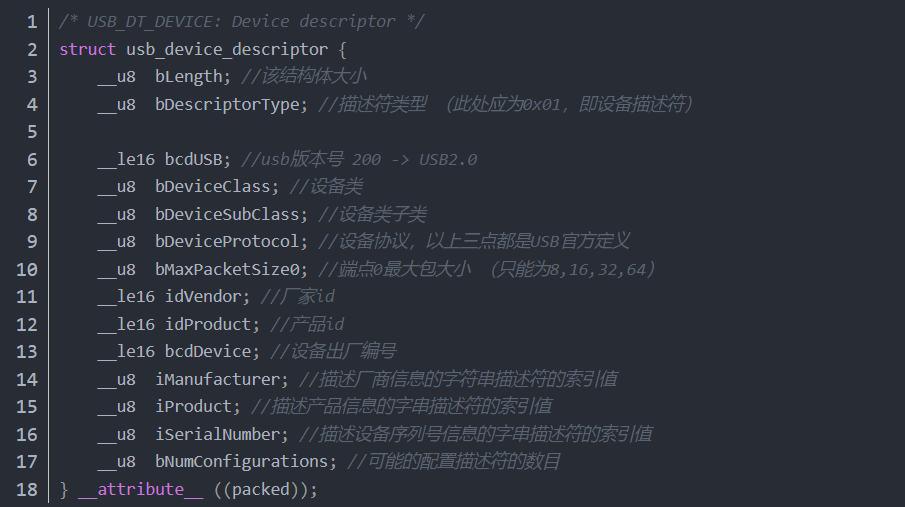
Task: Click the bMaxPacketSize0 field name
Action: pyautogui.click(x=227, y=269)
